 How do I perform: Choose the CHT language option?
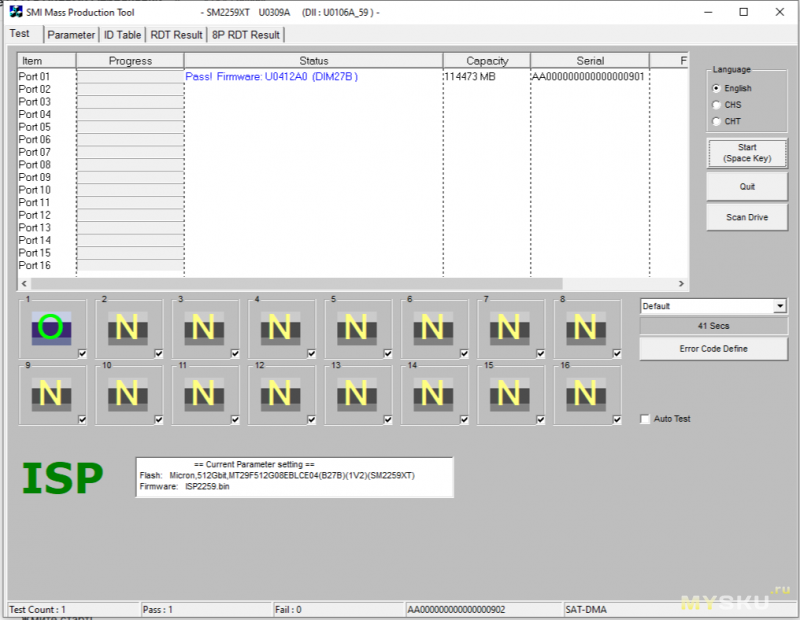click(x=715, y=121)
